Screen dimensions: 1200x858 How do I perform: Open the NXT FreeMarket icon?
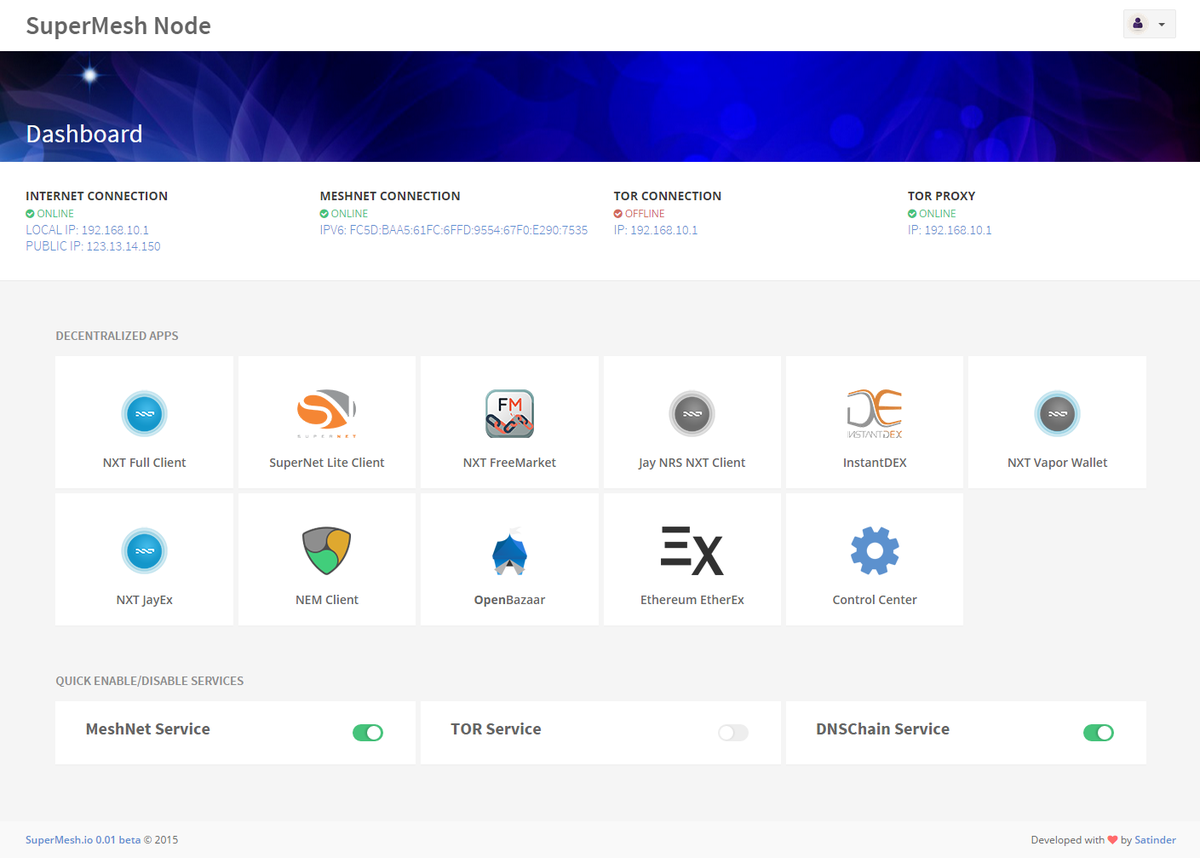(x=509, y=413)
